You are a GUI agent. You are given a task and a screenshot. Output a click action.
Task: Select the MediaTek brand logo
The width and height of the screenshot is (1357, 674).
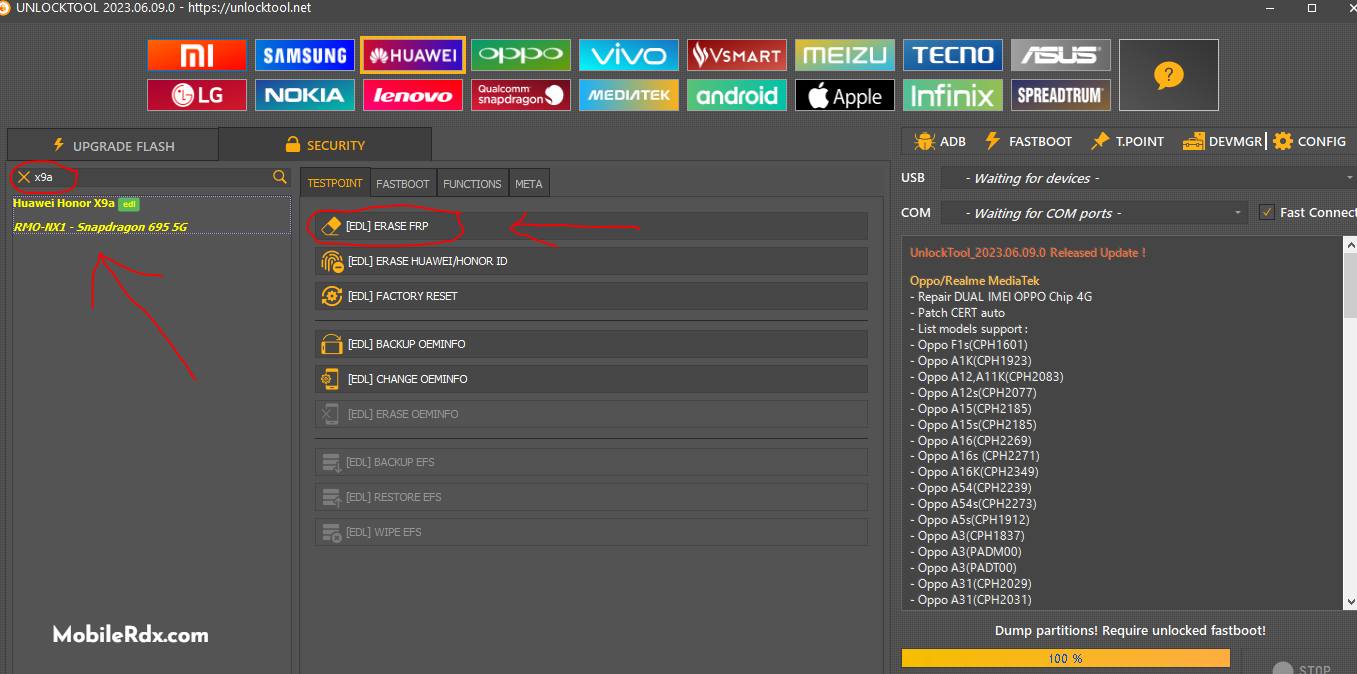628,95
